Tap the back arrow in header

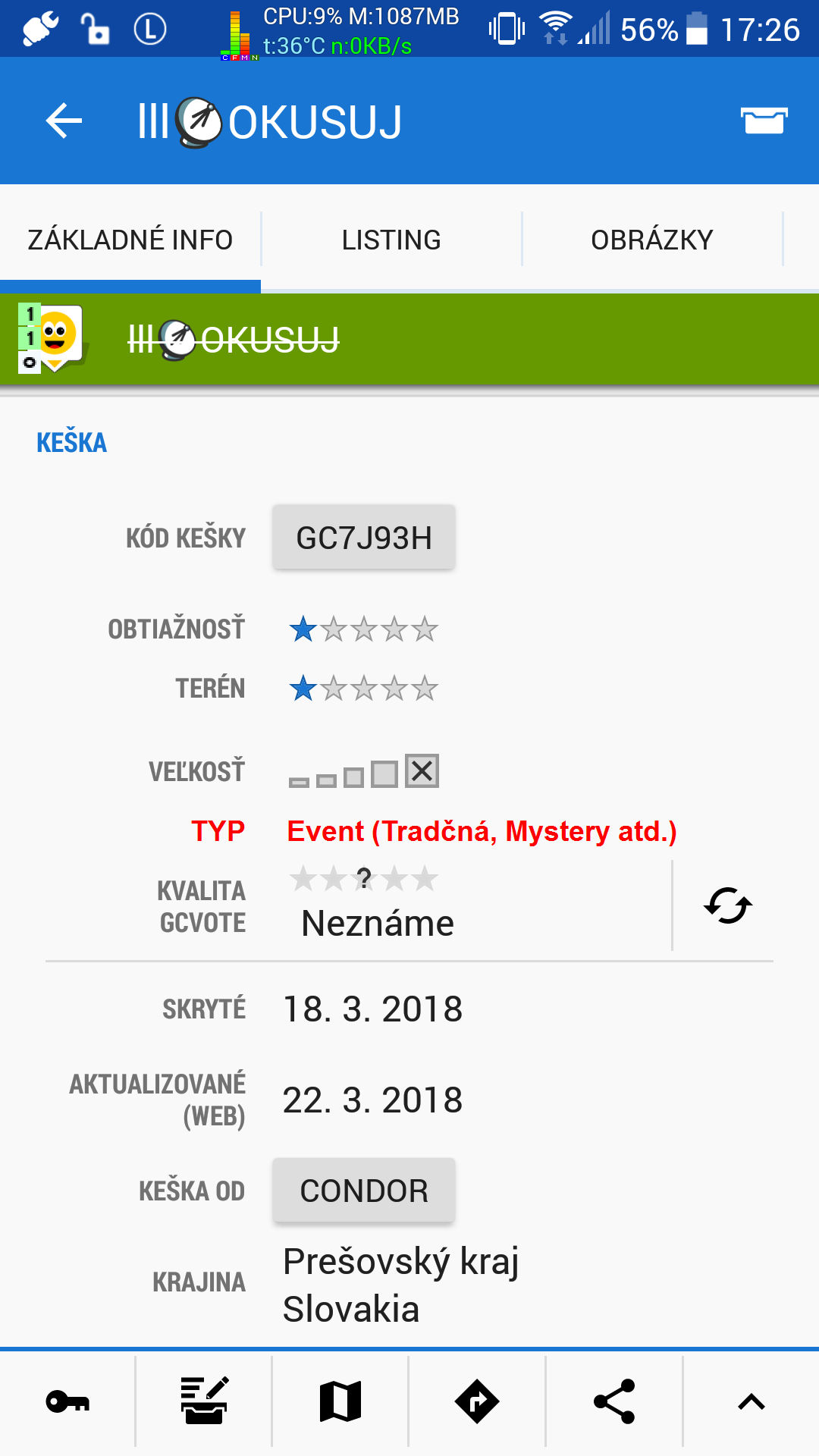(64, 121)
